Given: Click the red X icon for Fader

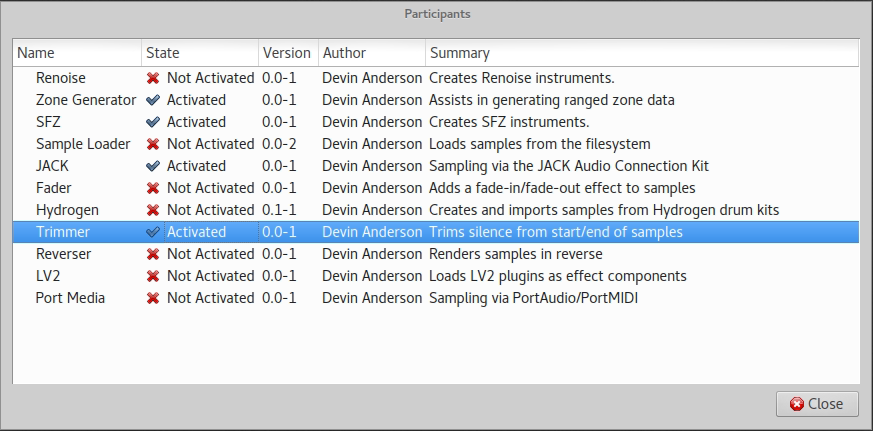Looking at the screenshot, I should coord(153,188).
